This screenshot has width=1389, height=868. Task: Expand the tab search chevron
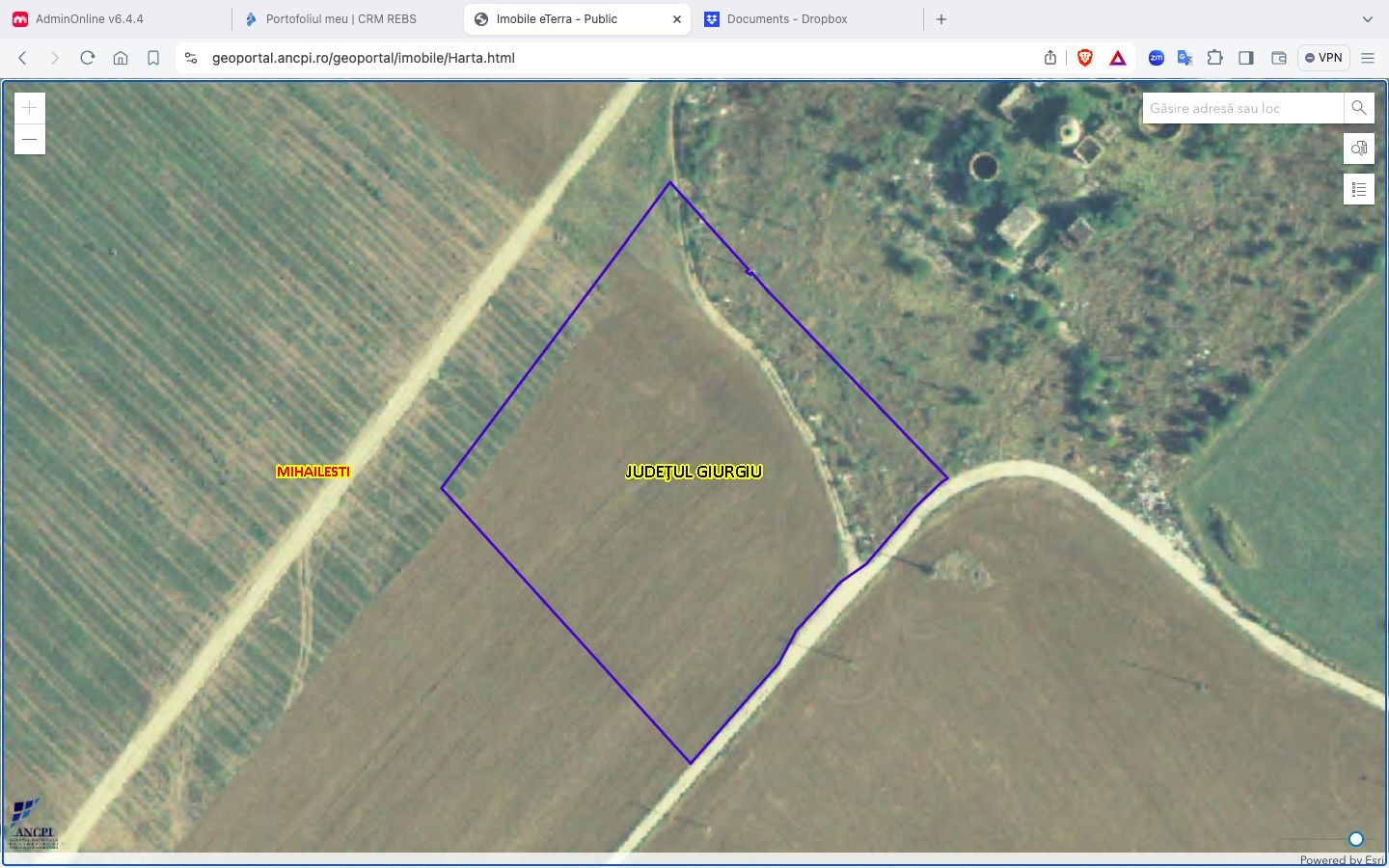[1367, 19]
